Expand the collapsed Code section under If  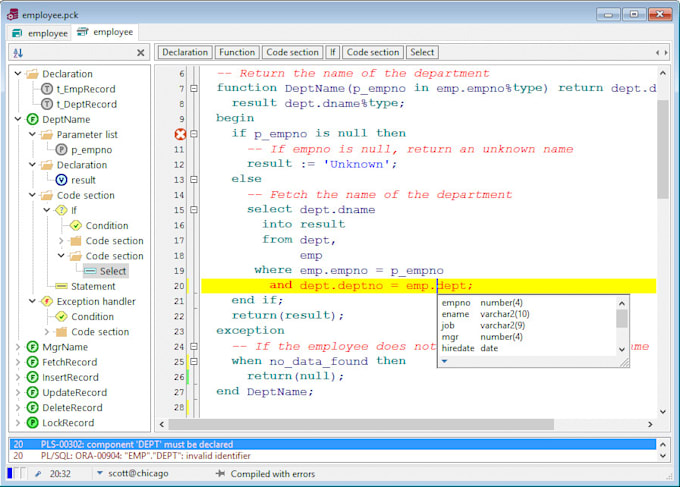pyautogui.click(x=61, y=241)
